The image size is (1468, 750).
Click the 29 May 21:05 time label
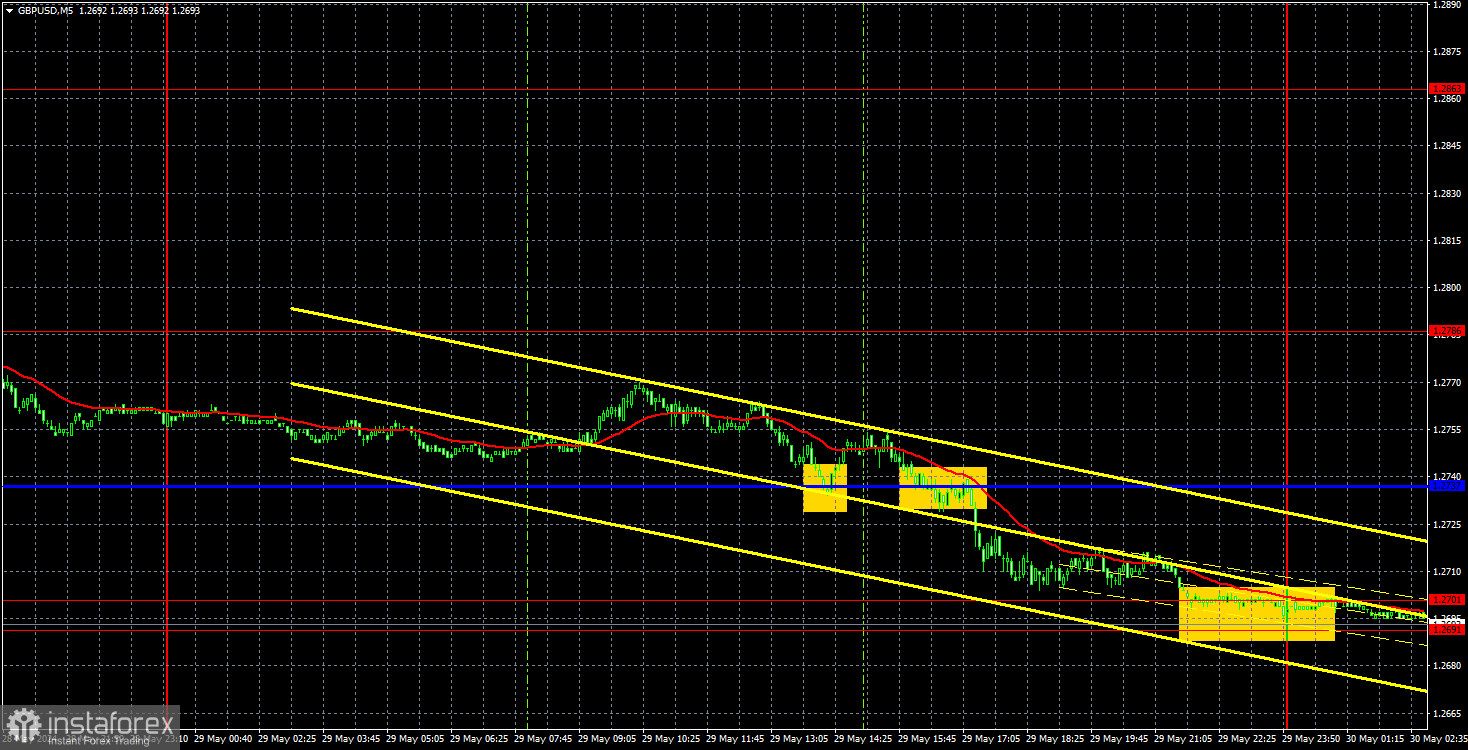click(1183, 740)
